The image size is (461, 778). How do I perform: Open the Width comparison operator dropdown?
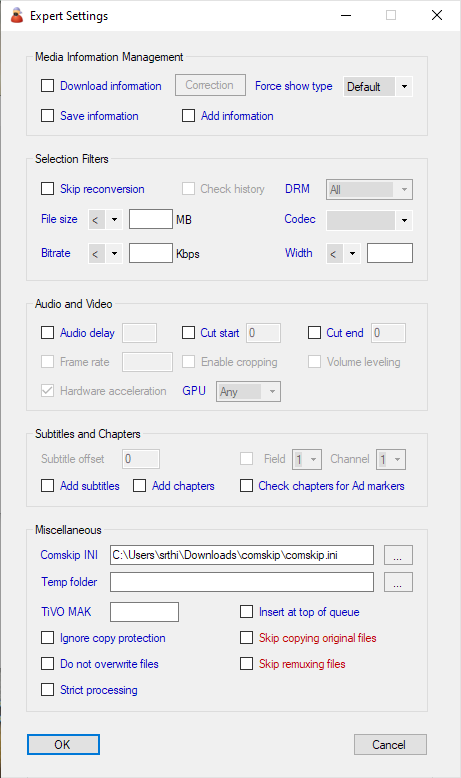click(x=343, y=254)
